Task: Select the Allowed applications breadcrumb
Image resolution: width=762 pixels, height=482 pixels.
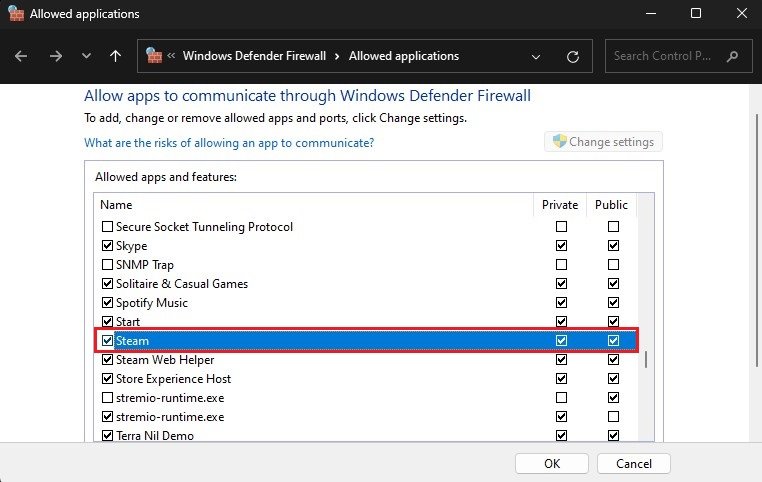Action: pos(404,56)
